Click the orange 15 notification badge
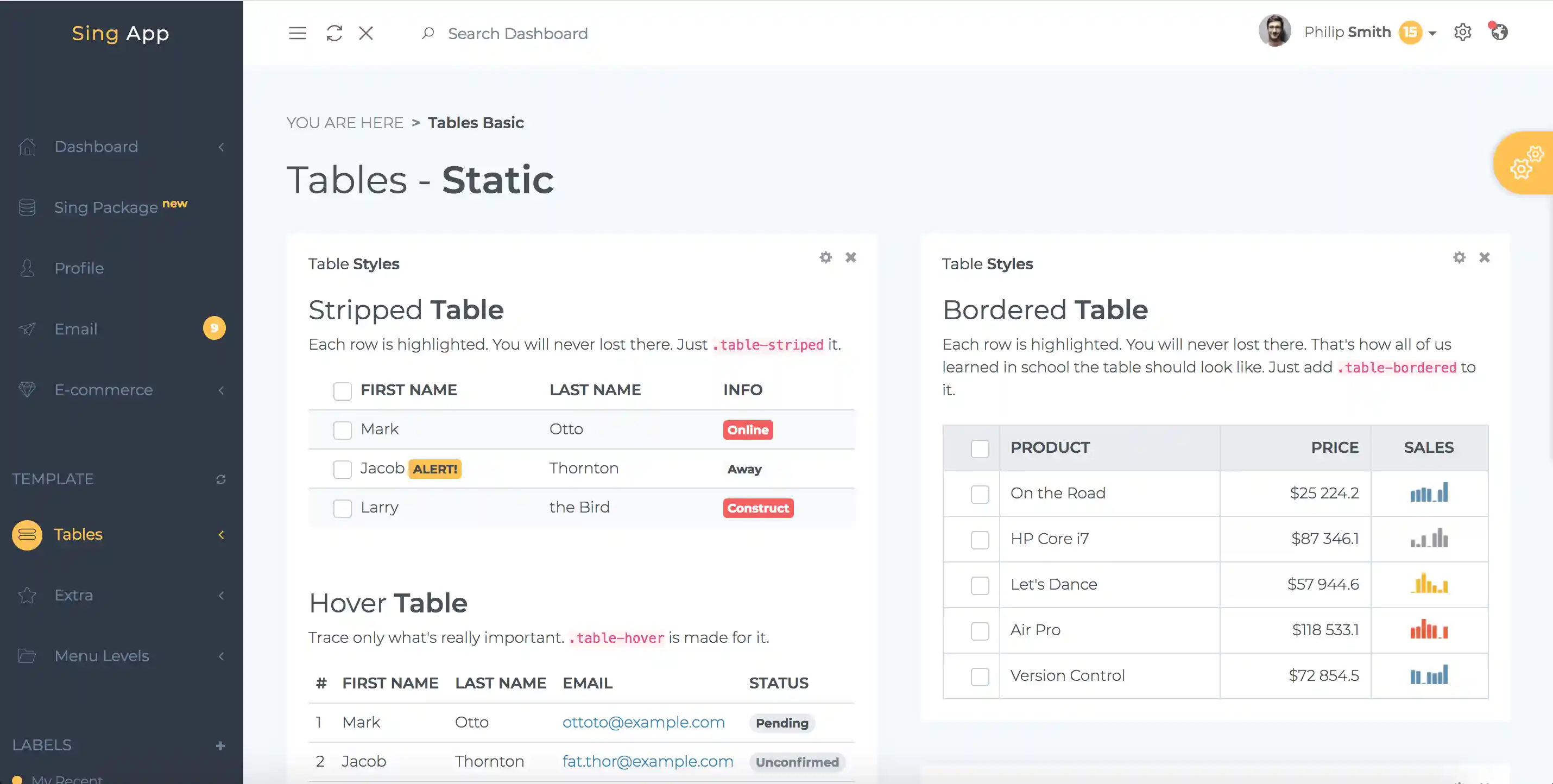The width and height of the screenshot is (1553, 784). tap(1411, 32)
